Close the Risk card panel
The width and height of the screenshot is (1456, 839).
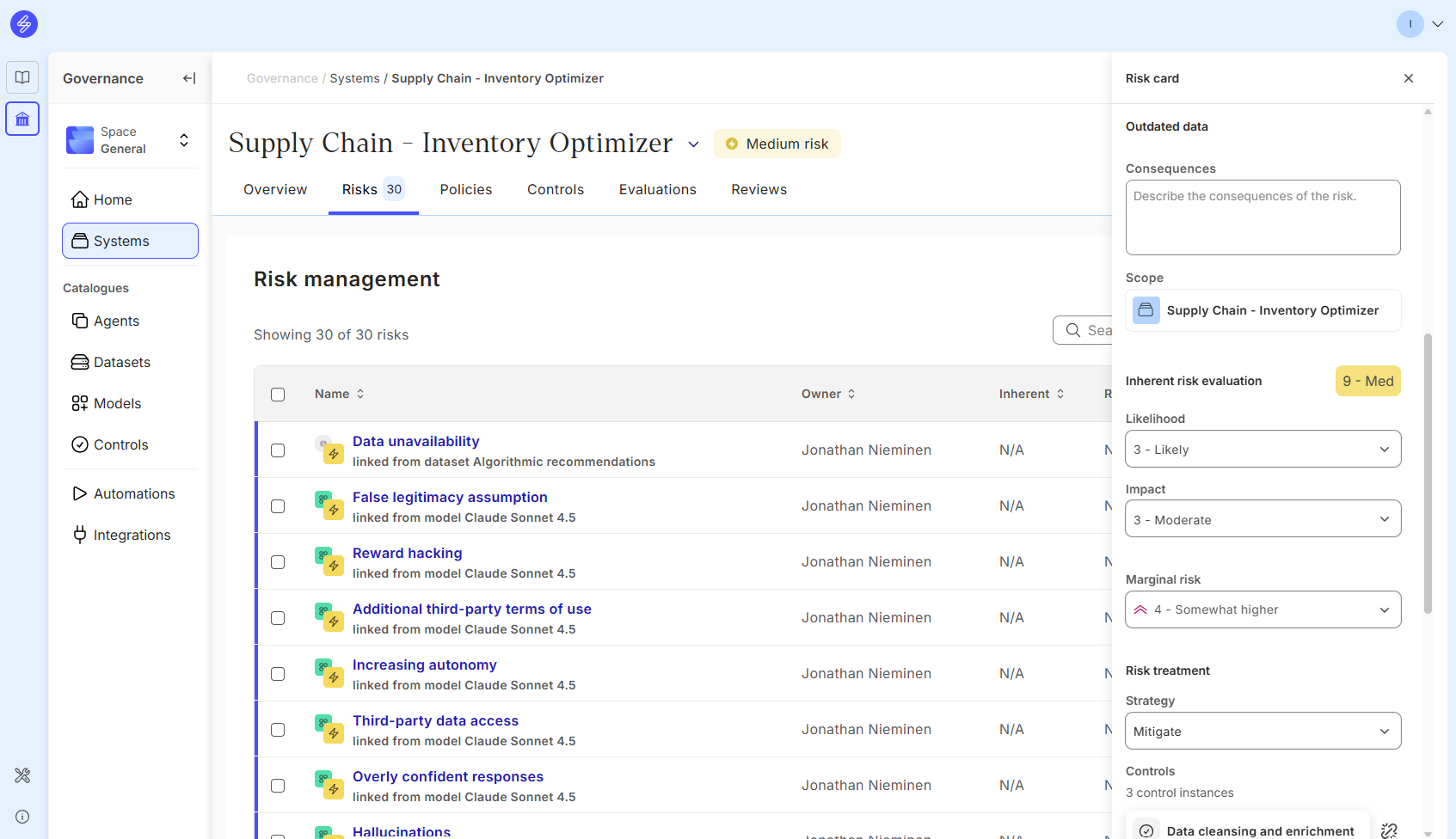1409,78
